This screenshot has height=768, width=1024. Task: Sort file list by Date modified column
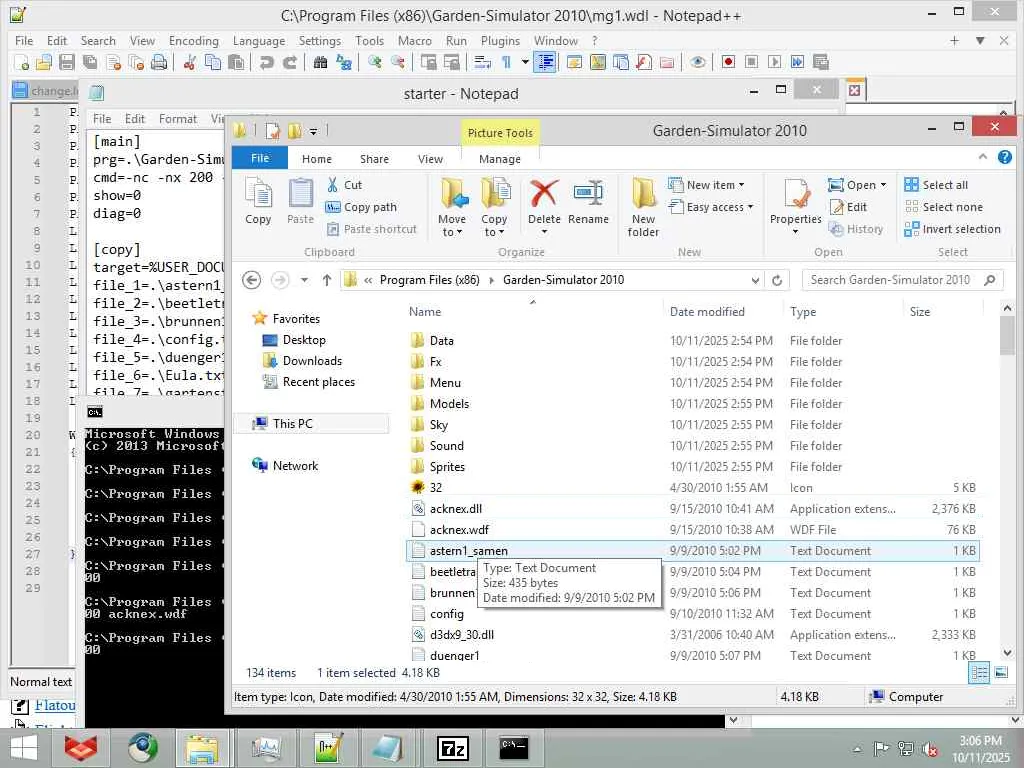click(707, 312)
